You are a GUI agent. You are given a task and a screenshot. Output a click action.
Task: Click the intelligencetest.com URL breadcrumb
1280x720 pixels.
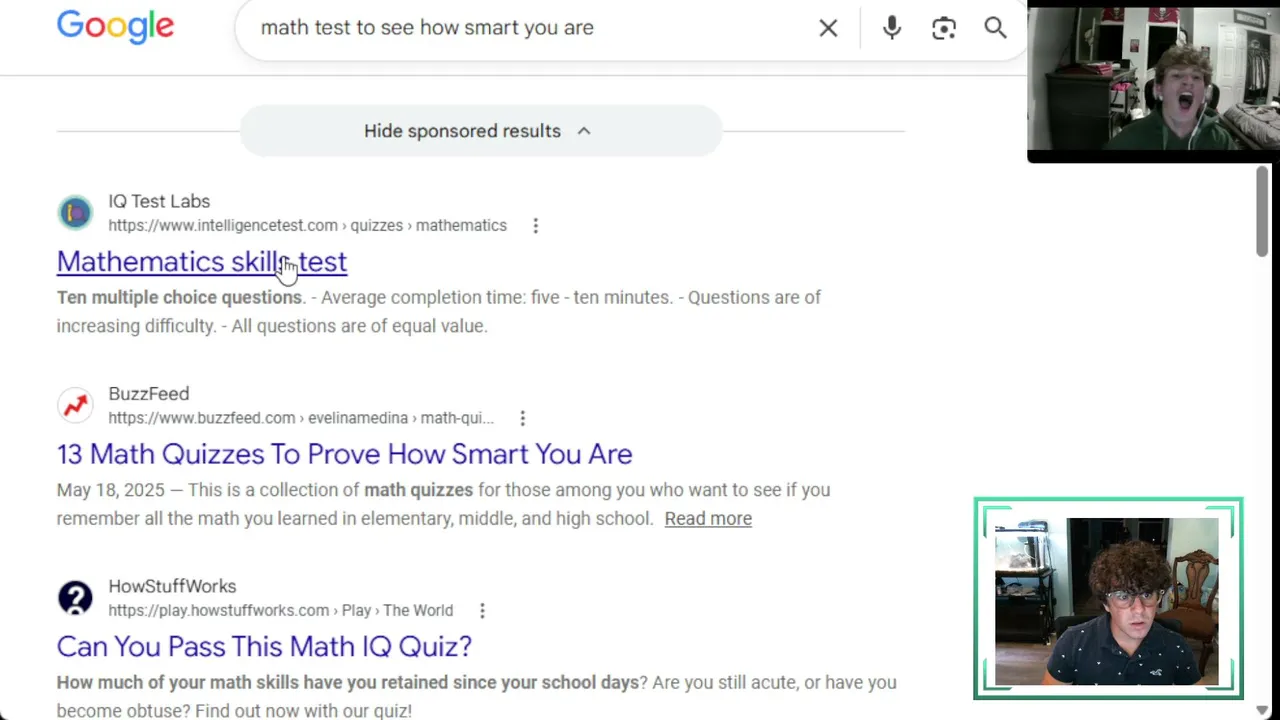307,225
